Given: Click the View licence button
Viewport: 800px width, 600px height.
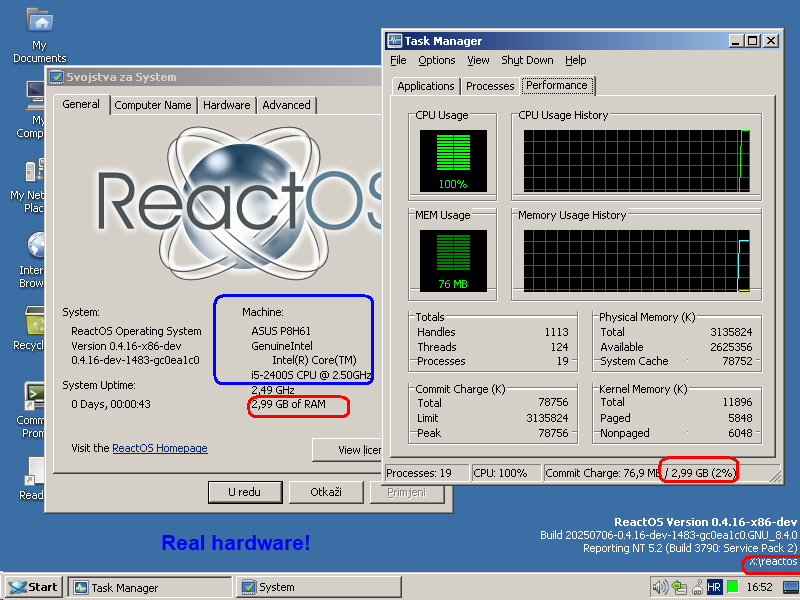Looking at the screenshot, I should coord(347,449).
